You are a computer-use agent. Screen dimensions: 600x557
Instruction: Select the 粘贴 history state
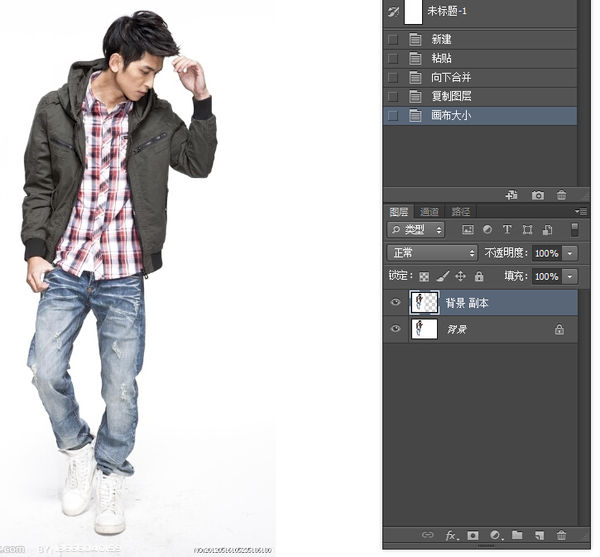tap(480, 58)
